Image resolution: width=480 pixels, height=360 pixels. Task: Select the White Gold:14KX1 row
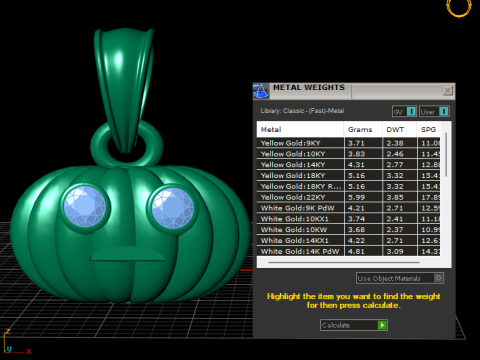point(348,240)
